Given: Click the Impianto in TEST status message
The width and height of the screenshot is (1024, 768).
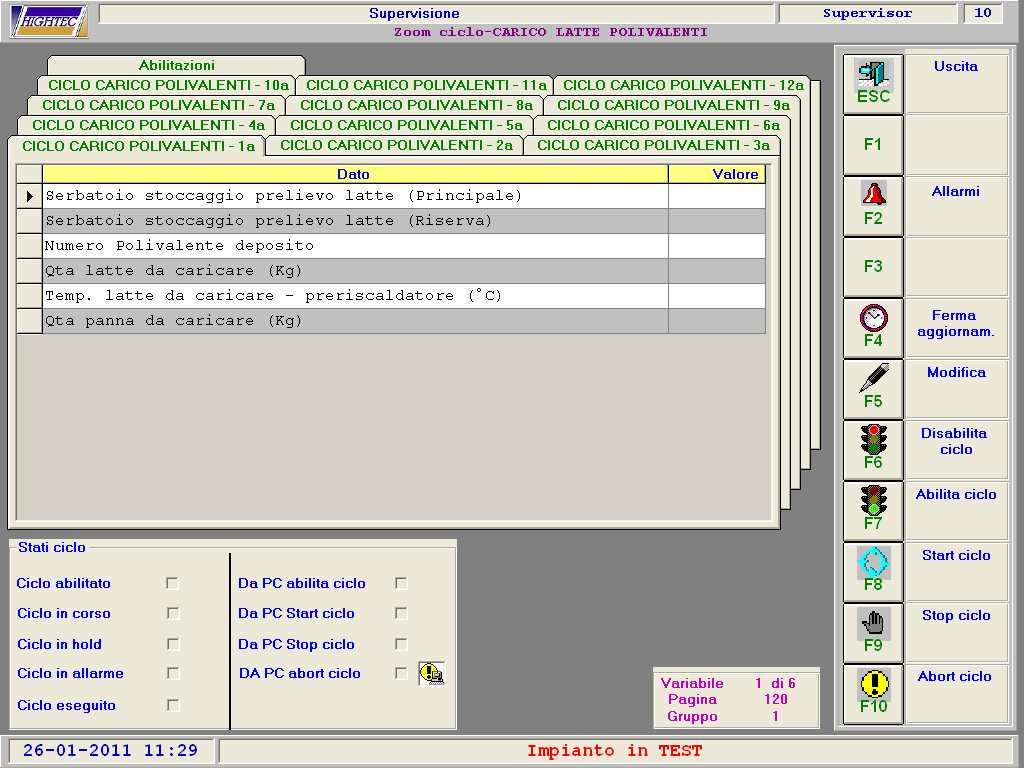Looking at the screenshot, I should click(615, 751).
